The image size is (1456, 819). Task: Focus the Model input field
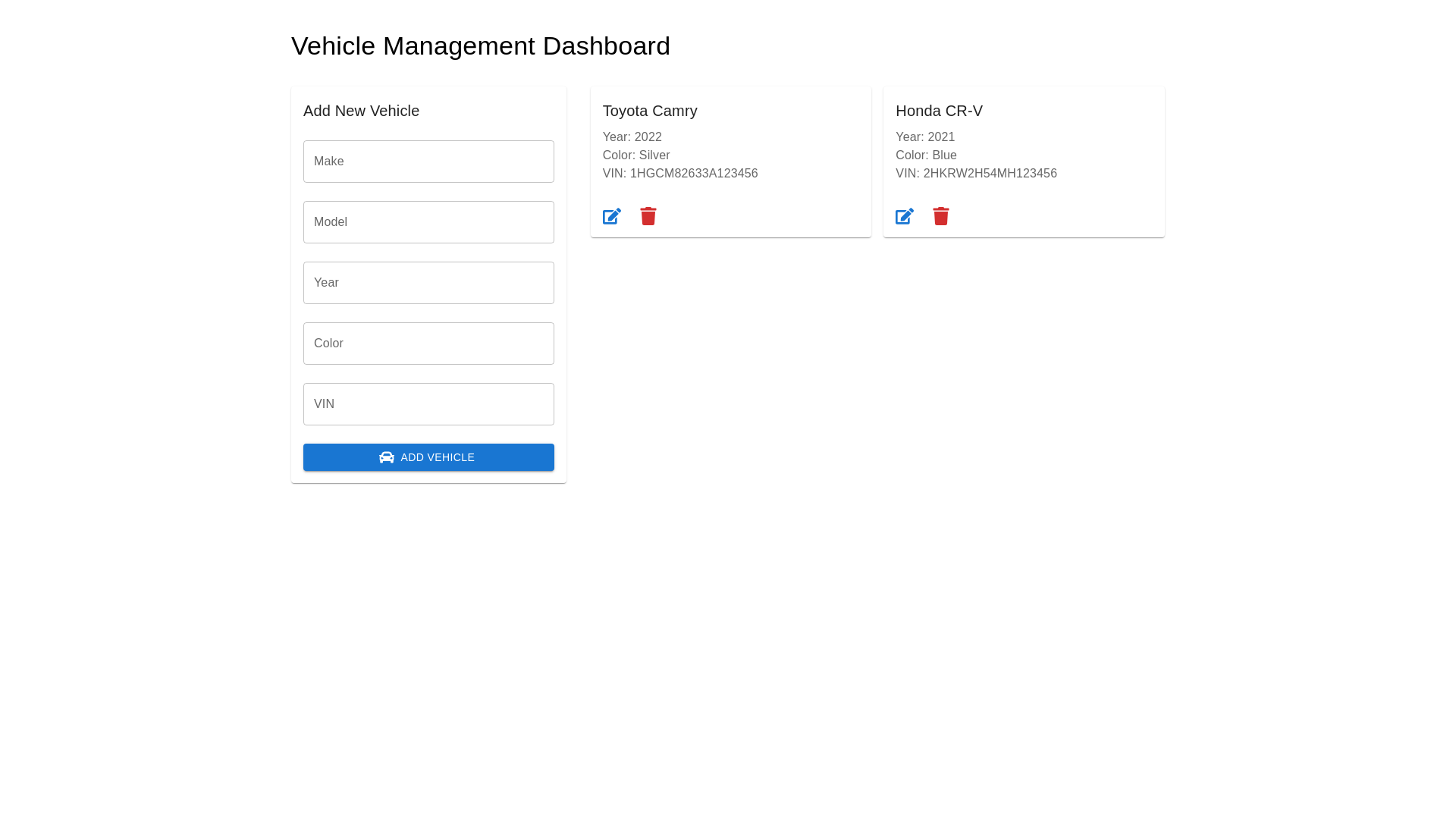point(428,222)
